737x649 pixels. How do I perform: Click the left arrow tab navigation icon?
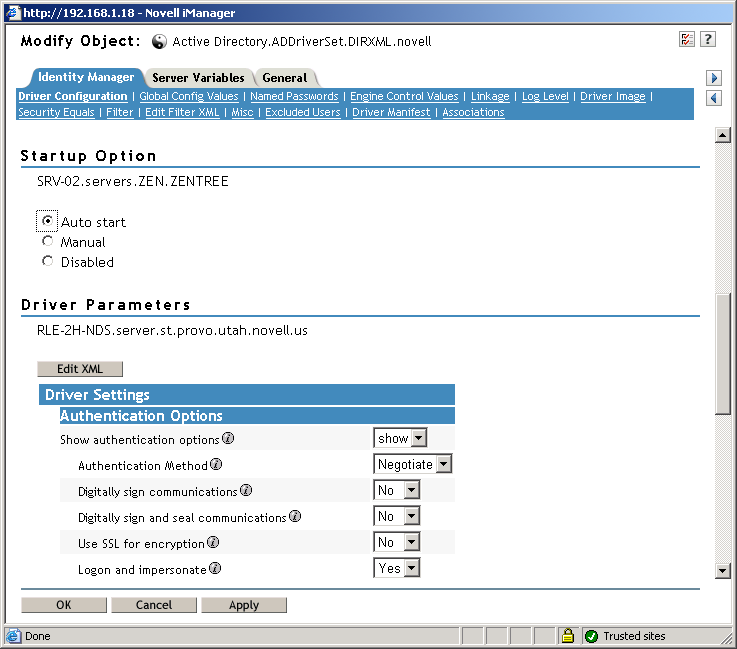tap(713, 98)
